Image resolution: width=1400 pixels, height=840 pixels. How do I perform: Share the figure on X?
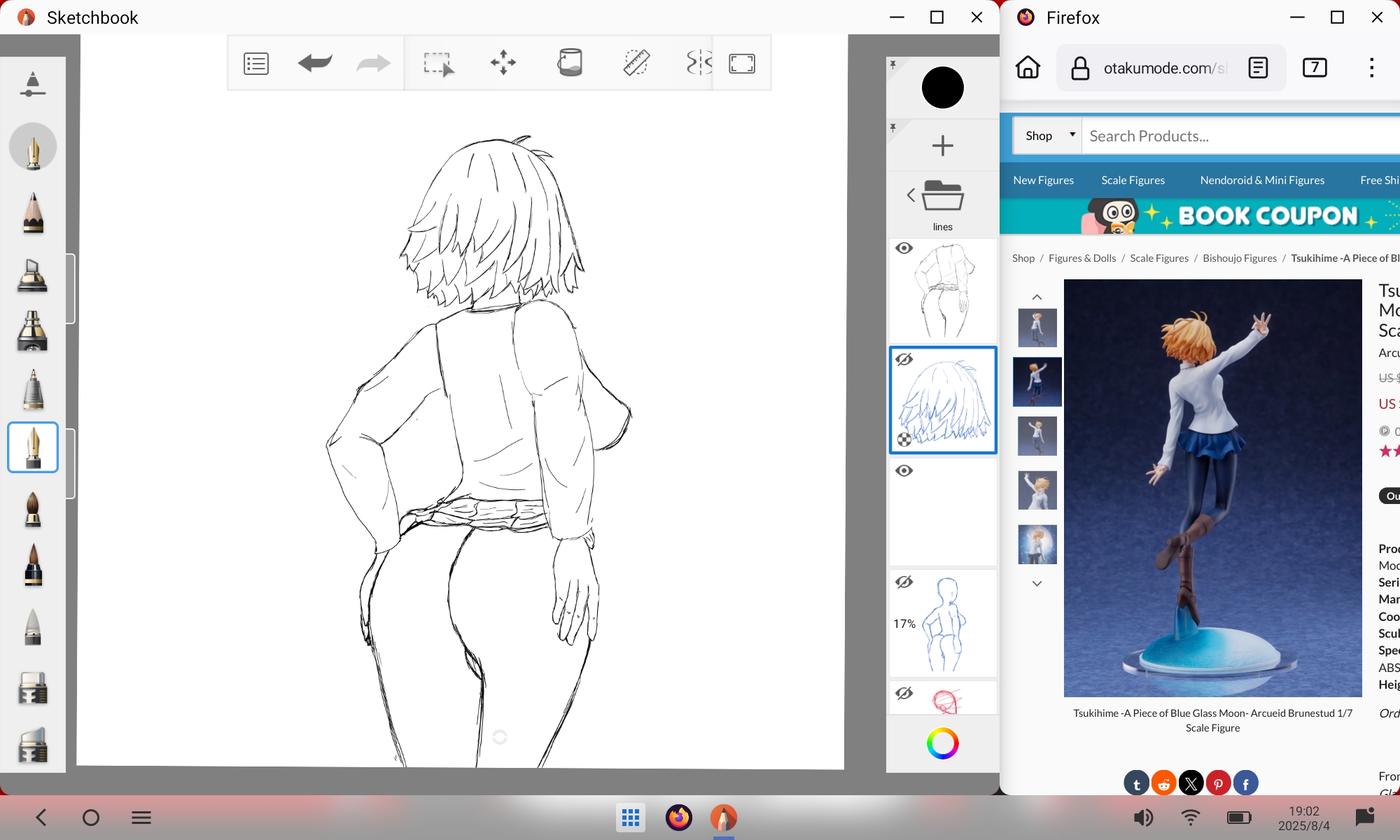point(1191,783)
